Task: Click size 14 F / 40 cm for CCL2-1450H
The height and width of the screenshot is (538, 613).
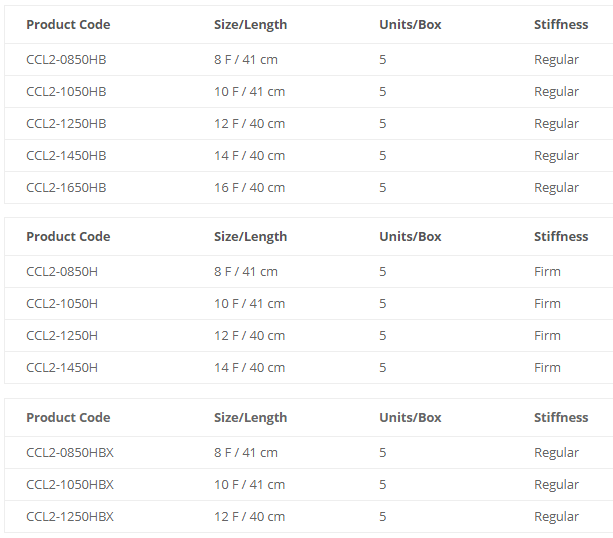Action: 249,368
